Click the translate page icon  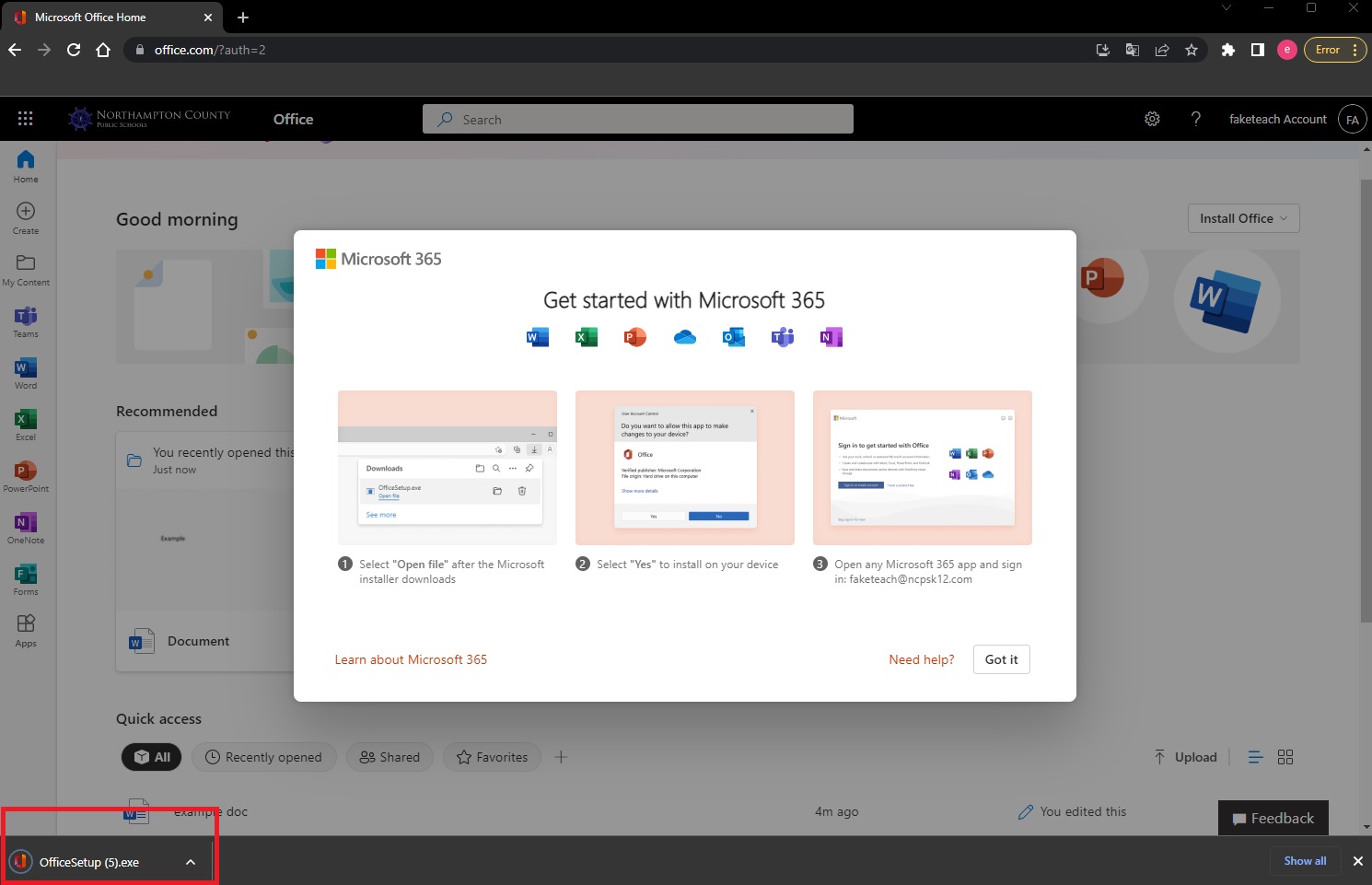(1133, 50)
